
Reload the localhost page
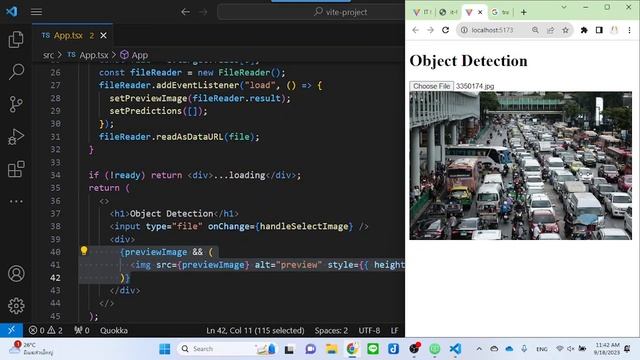click(445, 30)
